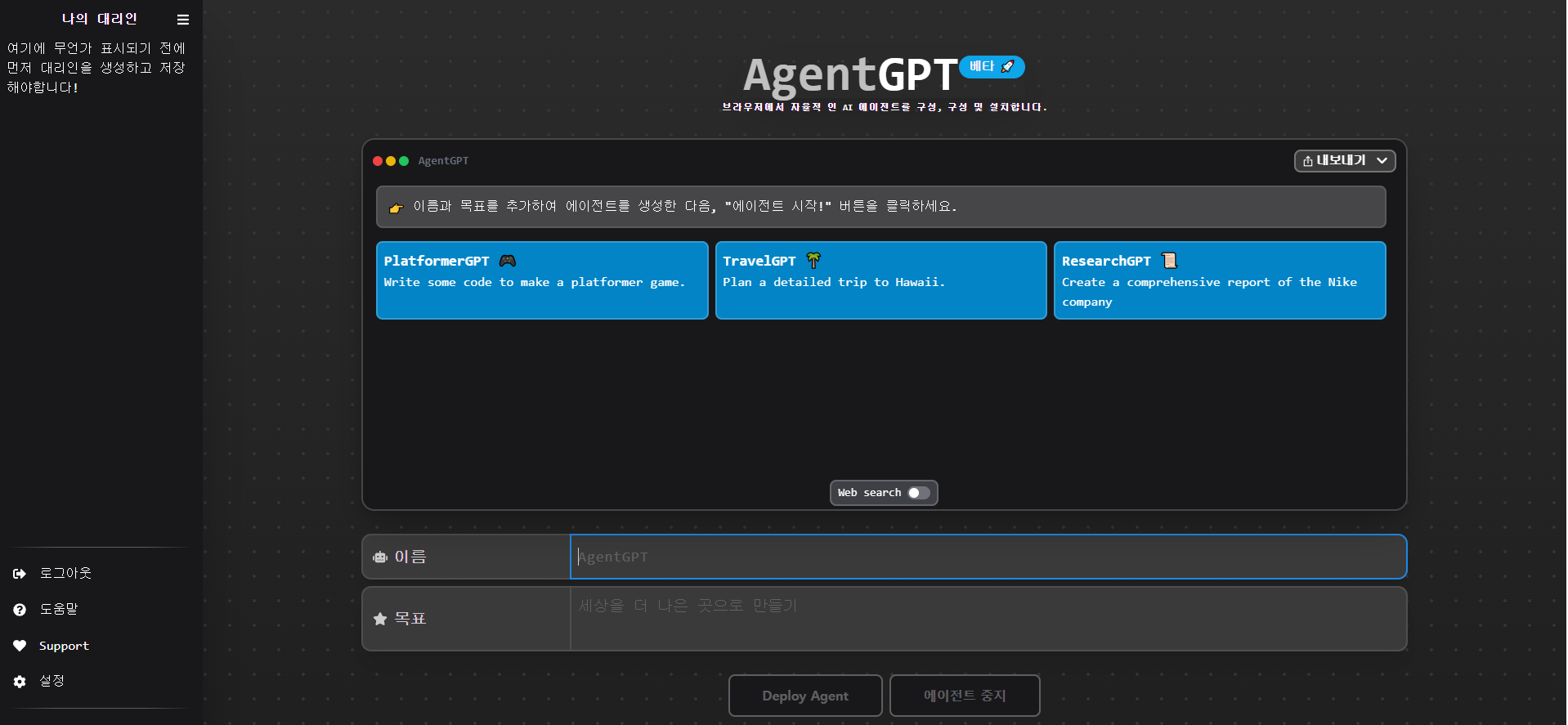Click the settings gear icon

pyautogui.click(x=20, y=682)
